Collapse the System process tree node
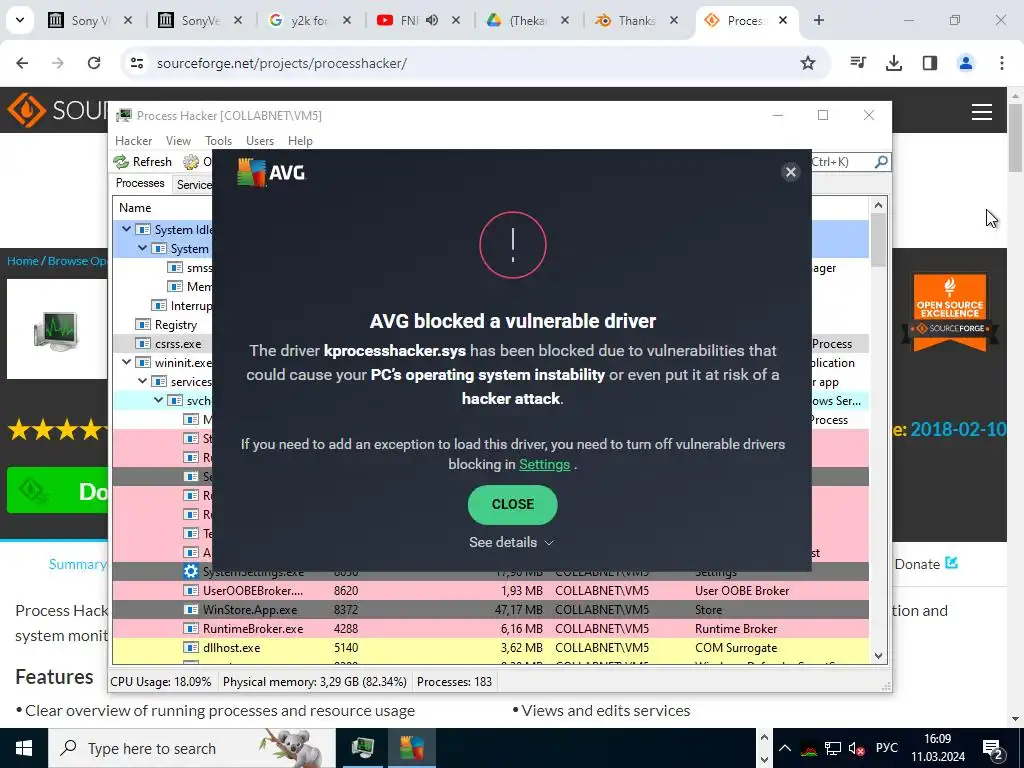Image resolution: width=1024 pixels, height=768 pixels. tap(142, 248)
